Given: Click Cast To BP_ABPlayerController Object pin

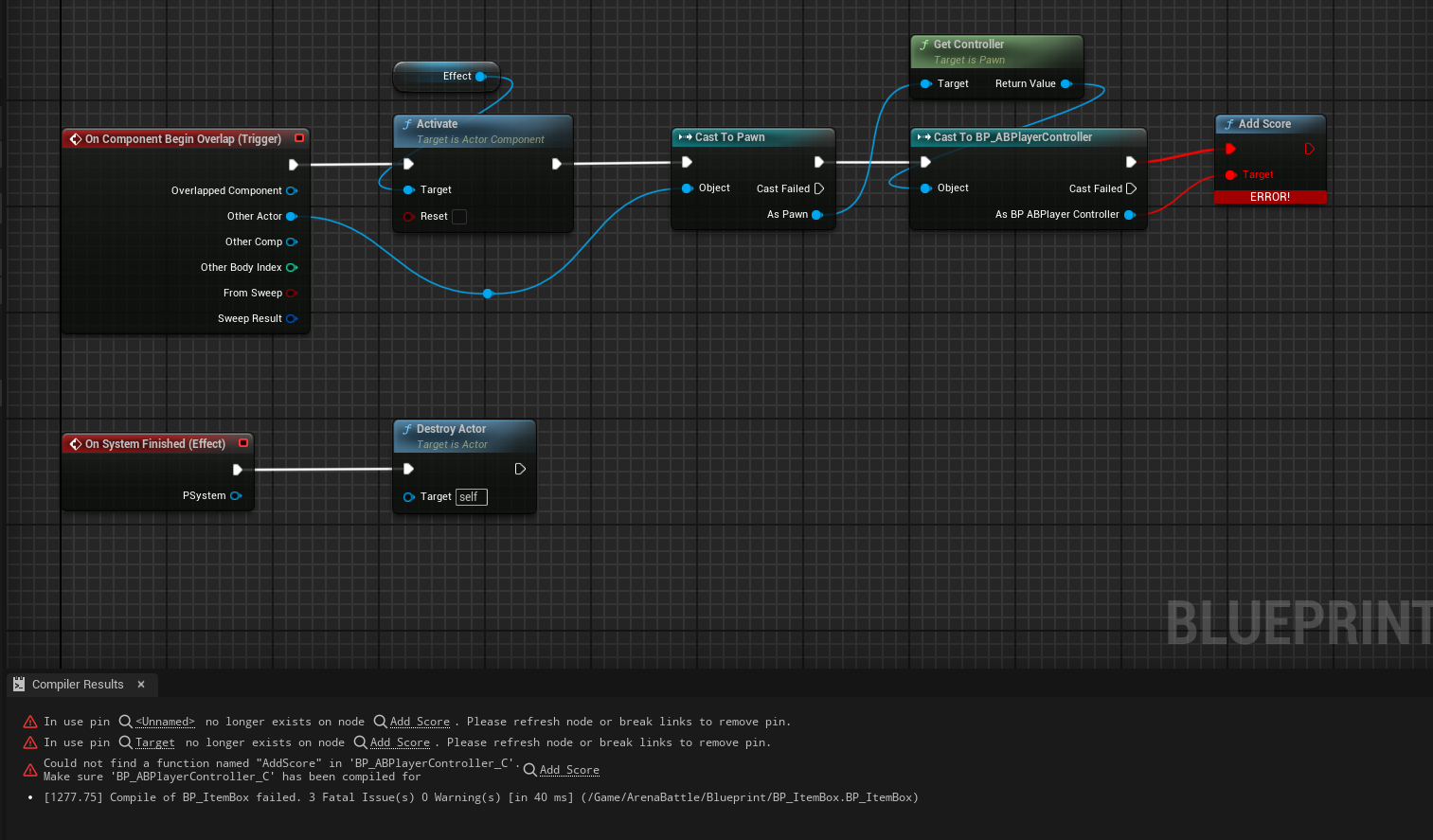Looking at the screenshot, I should pyautogui.click(x=926, y=188).
